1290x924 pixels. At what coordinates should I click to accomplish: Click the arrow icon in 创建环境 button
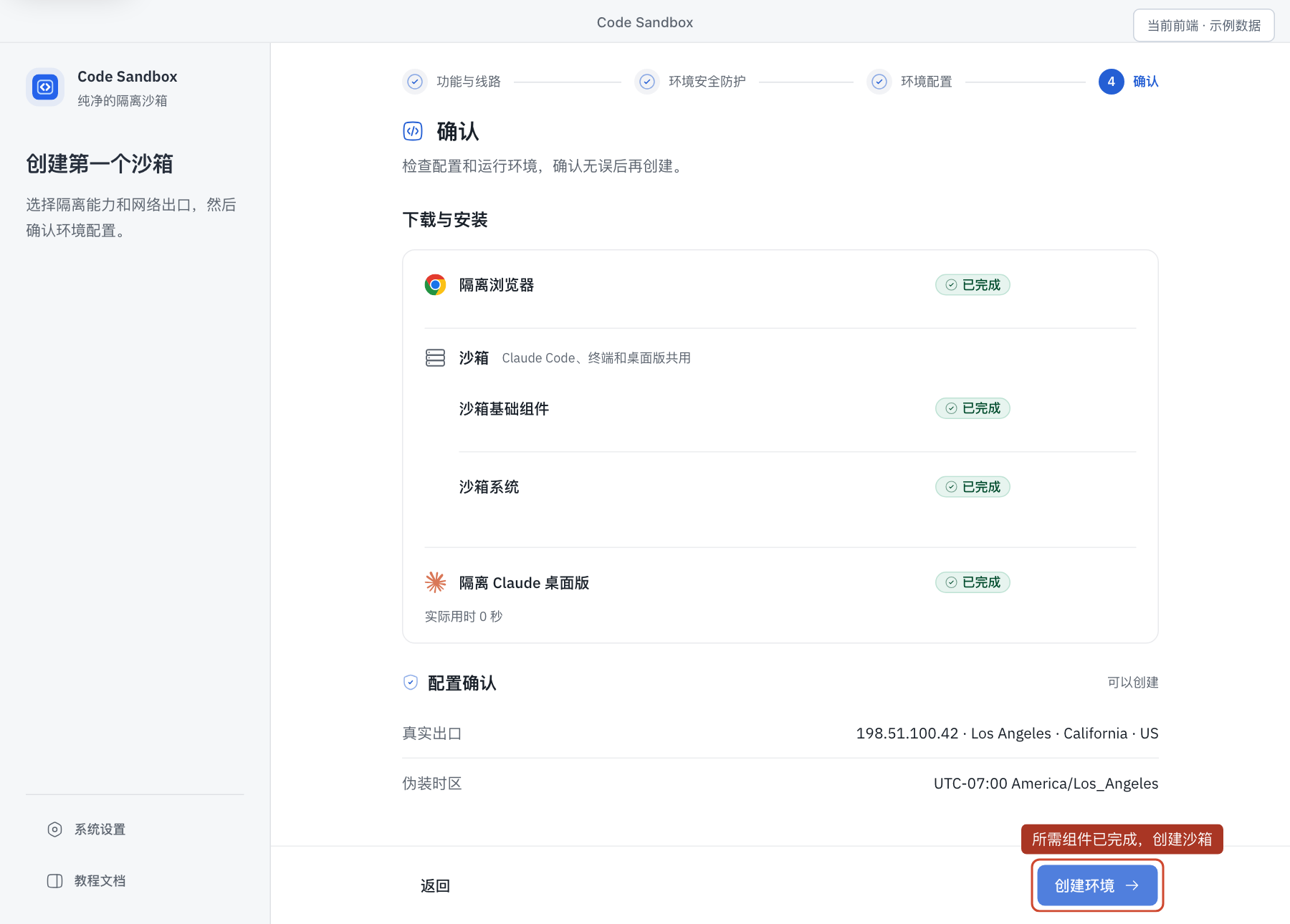[x=1132, y=886]
